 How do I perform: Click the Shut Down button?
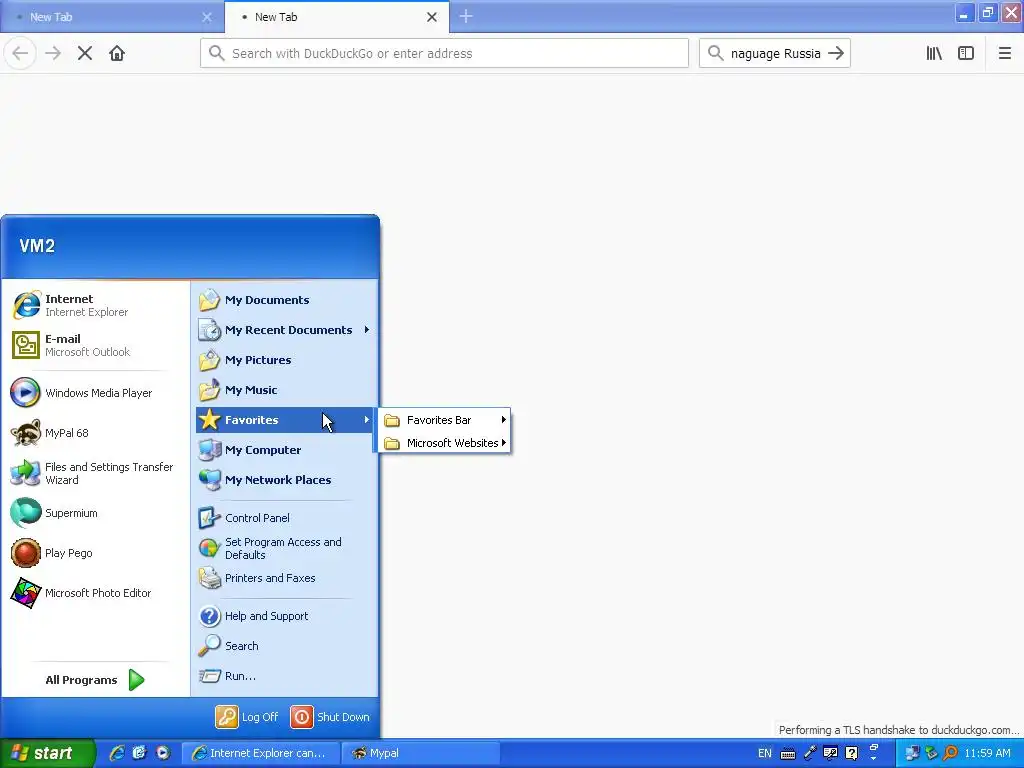coord(330,717)
